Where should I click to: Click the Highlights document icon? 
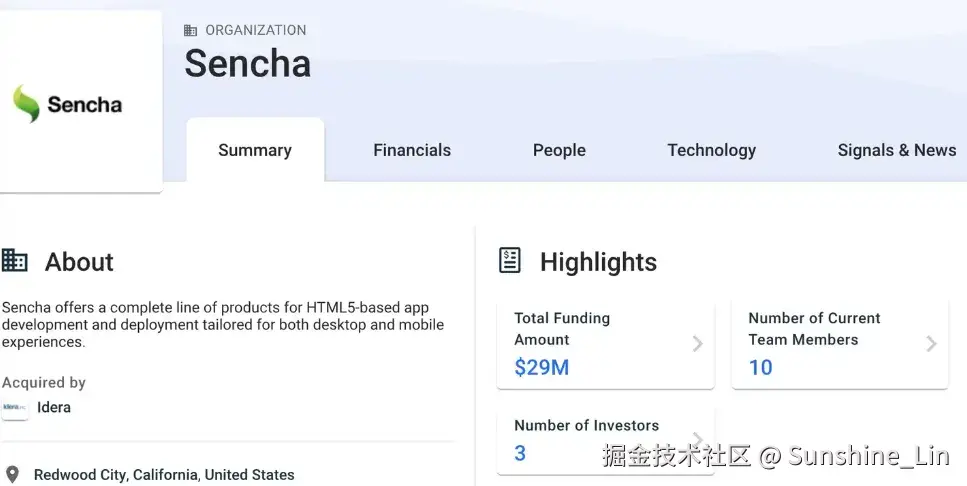510,261
